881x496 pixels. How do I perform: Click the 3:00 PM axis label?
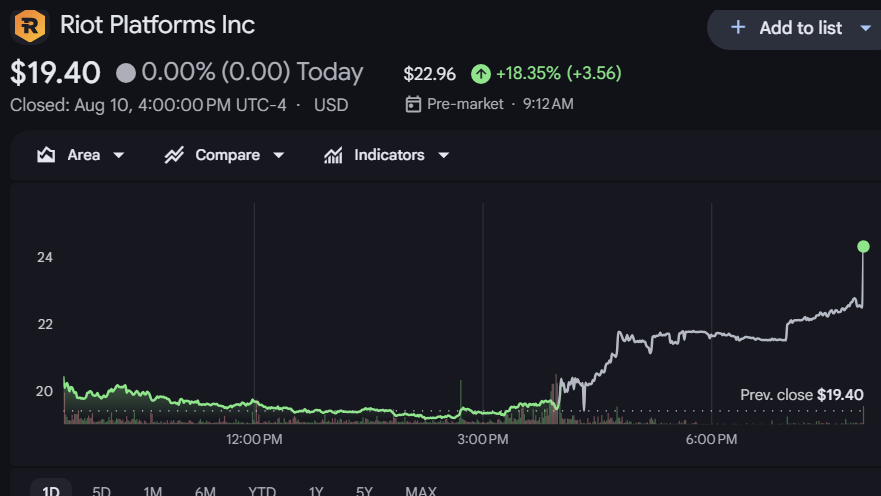[483, 439]
